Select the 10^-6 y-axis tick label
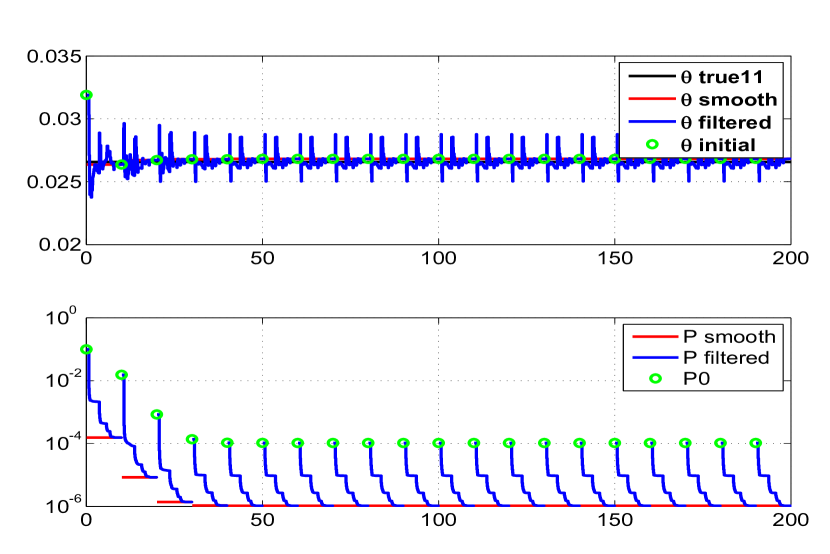 point(61,505)
